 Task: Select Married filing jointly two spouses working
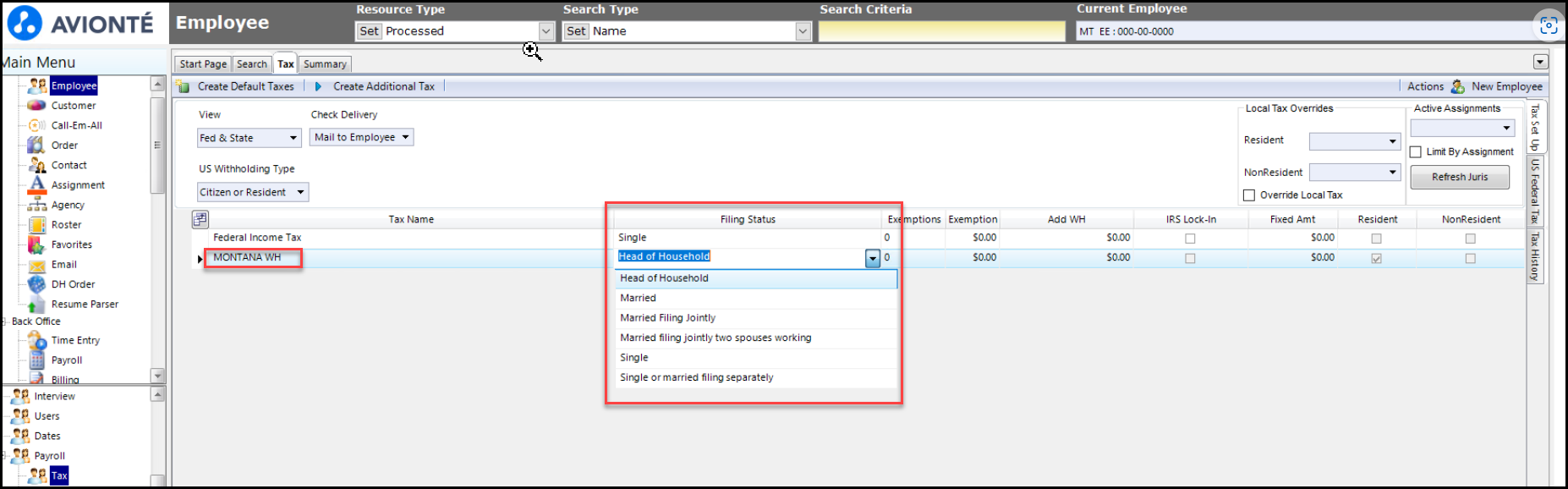coord(755,338)
